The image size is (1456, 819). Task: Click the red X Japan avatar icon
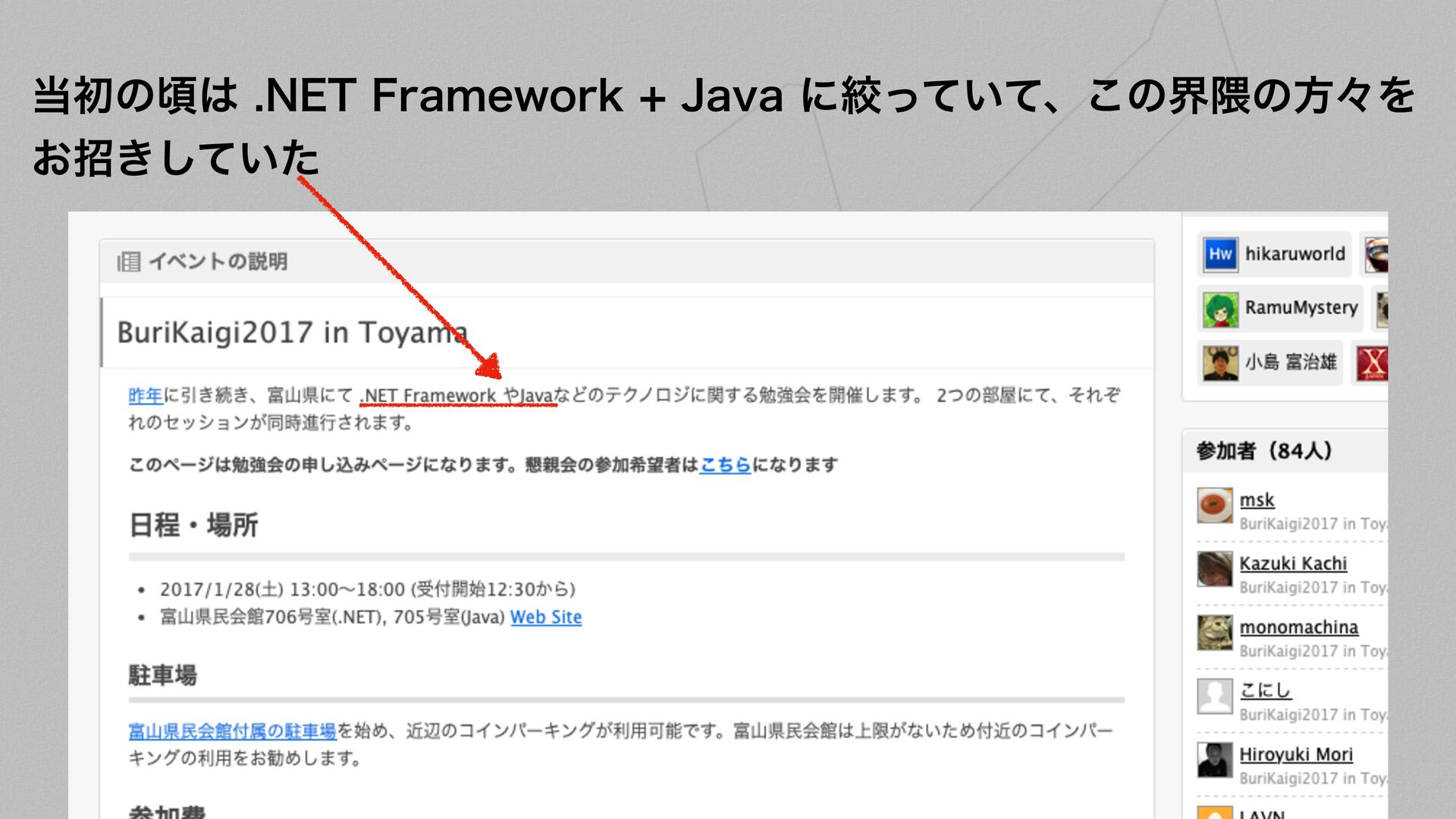[1373, 363]
